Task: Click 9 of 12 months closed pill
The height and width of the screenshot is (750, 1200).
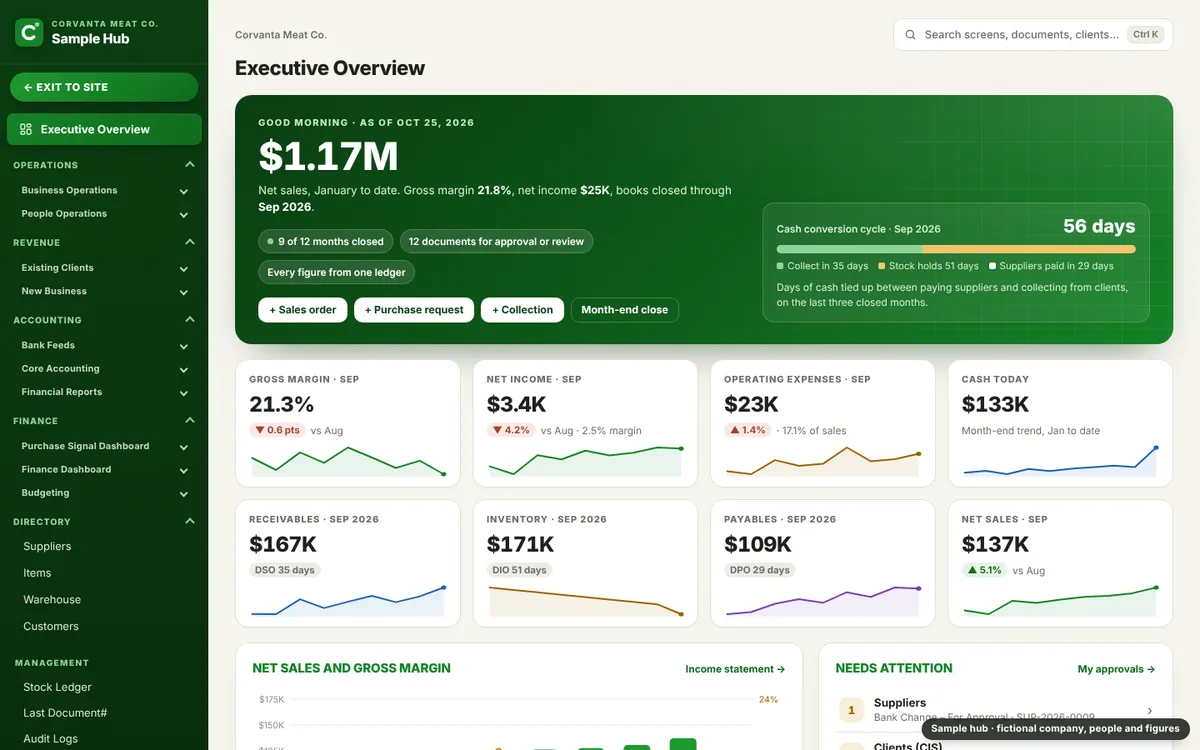Action: point(325,241)
